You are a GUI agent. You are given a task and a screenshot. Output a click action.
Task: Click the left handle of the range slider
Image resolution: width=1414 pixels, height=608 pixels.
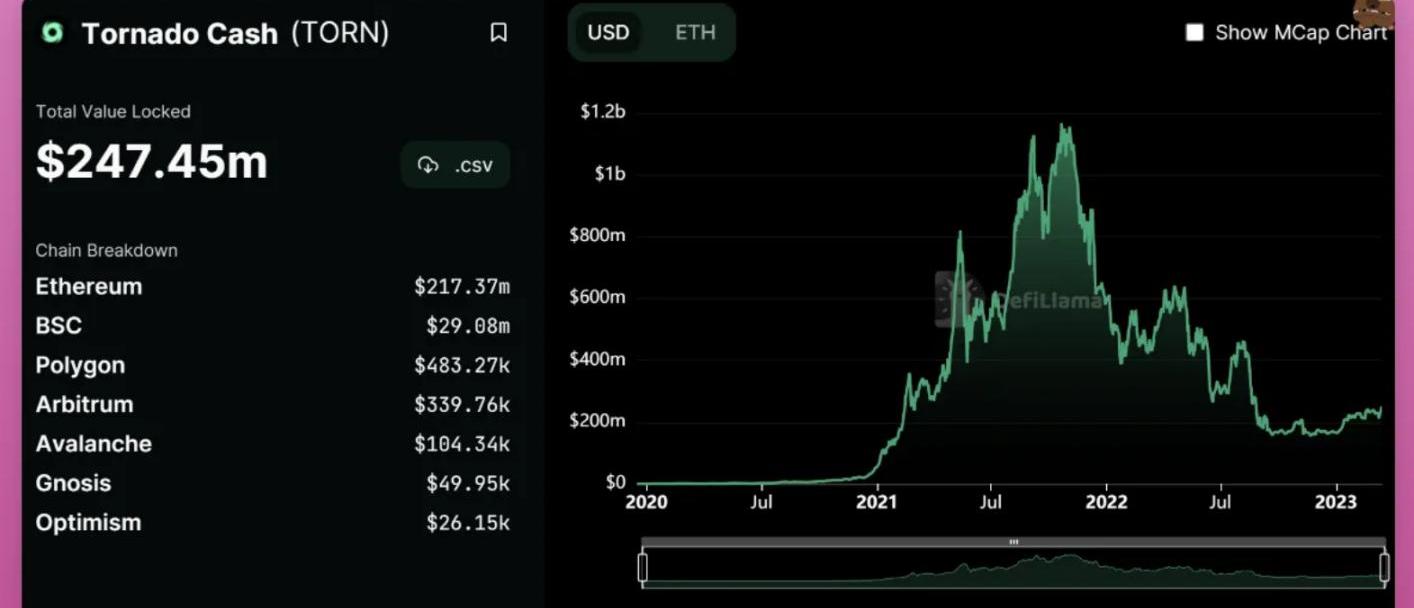tap(642, 567)
